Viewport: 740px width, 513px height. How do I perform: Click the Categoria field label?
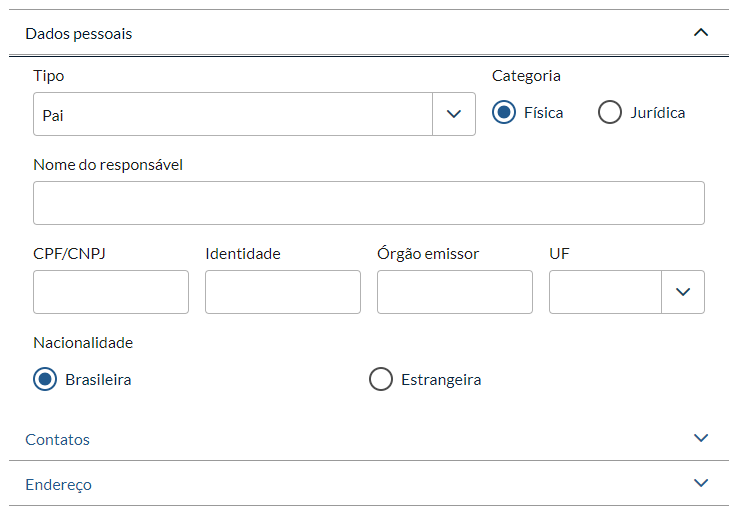click(526, 76)
